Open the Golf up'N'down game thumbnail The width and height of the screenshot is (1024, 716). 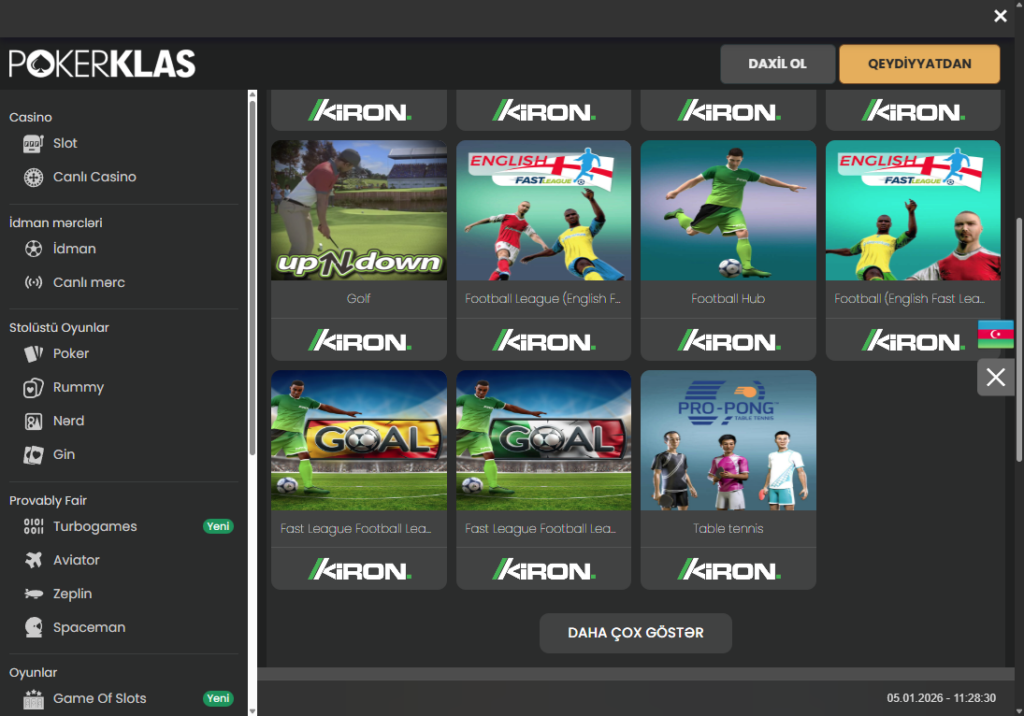[359, 211]
